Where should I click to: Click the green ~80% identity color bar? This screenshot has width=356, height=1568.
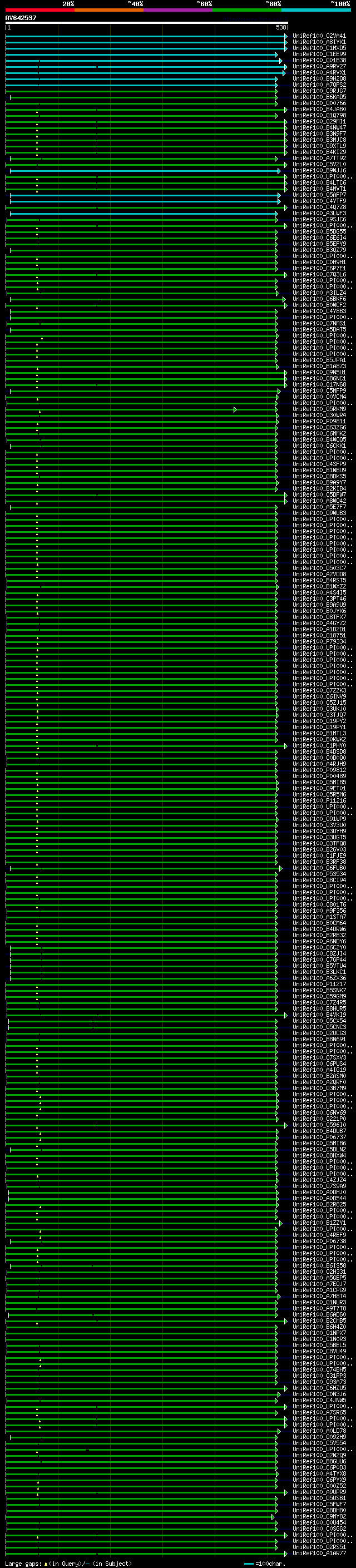click(247, 10)
